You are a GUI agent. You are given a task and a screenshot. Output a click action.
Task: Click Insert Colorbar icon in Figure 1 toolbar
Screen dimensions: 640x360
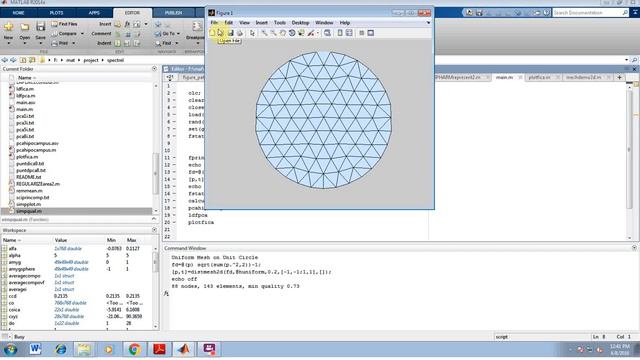pos(340,33)
